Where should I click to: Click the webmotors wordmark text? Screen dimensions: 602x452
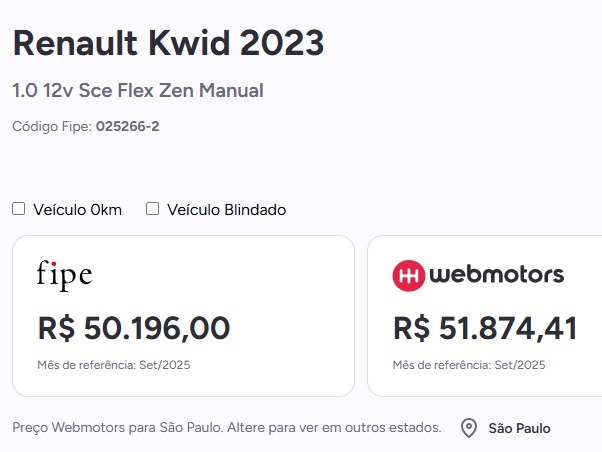(x=497, y=275)
